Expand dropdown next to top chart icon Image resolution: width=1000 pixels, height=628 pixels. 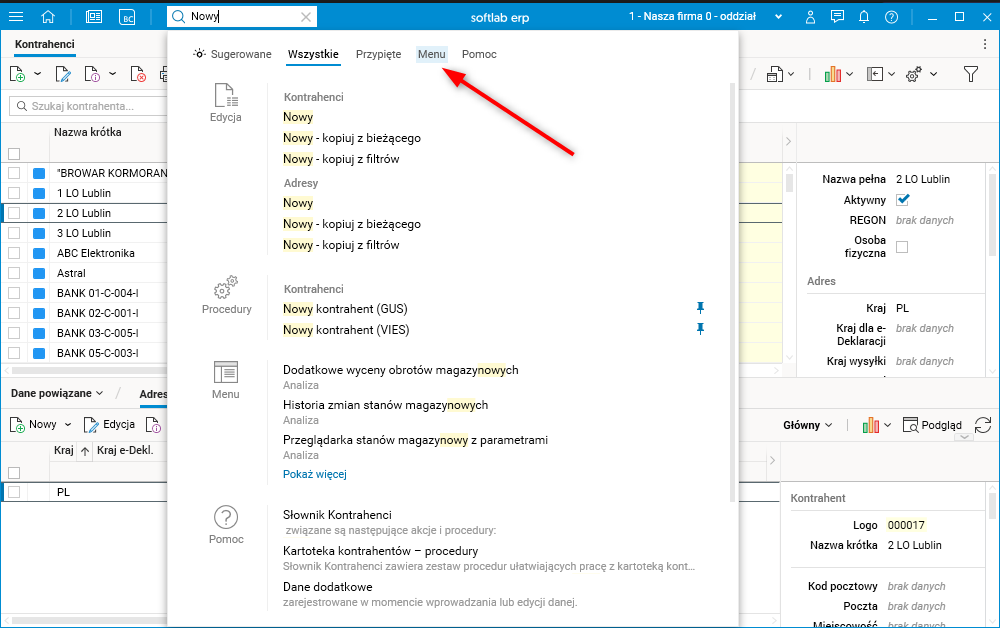tap(850, 75)
